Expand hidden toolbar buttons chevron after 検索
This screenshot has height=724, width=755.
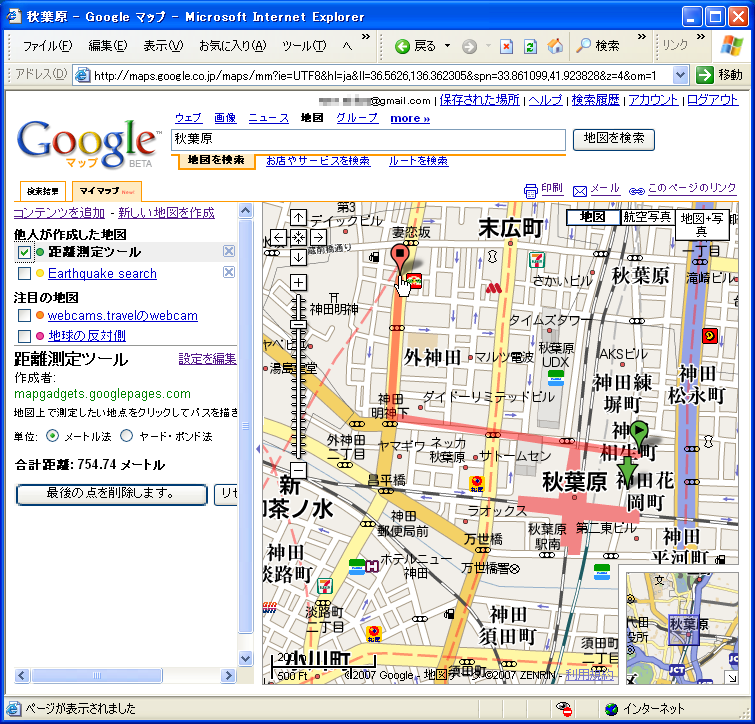[642, 37]
